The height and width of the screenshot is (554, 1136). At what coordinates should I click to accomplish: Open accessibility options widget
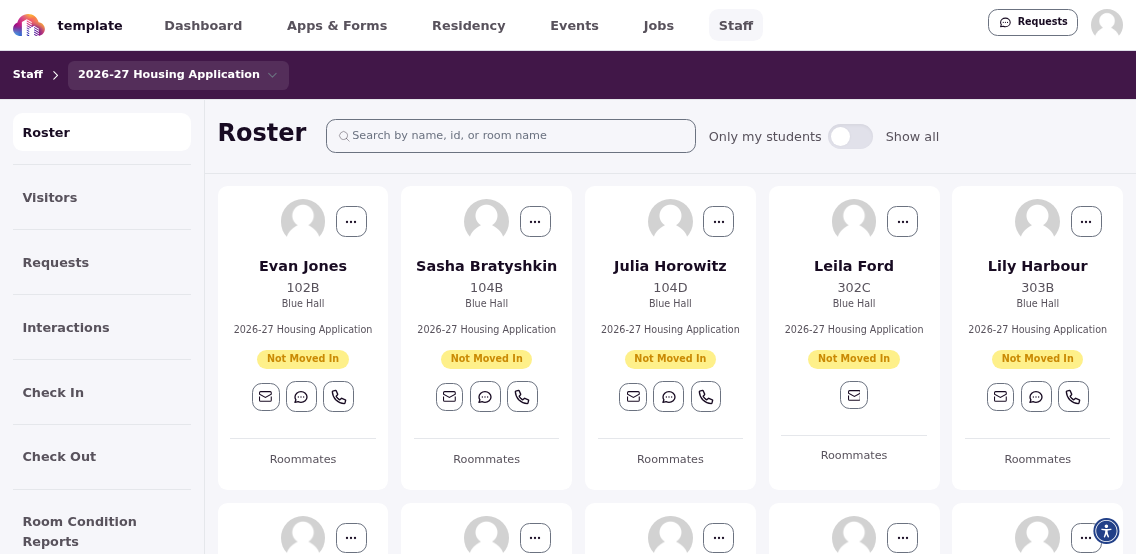point(1106,531)
